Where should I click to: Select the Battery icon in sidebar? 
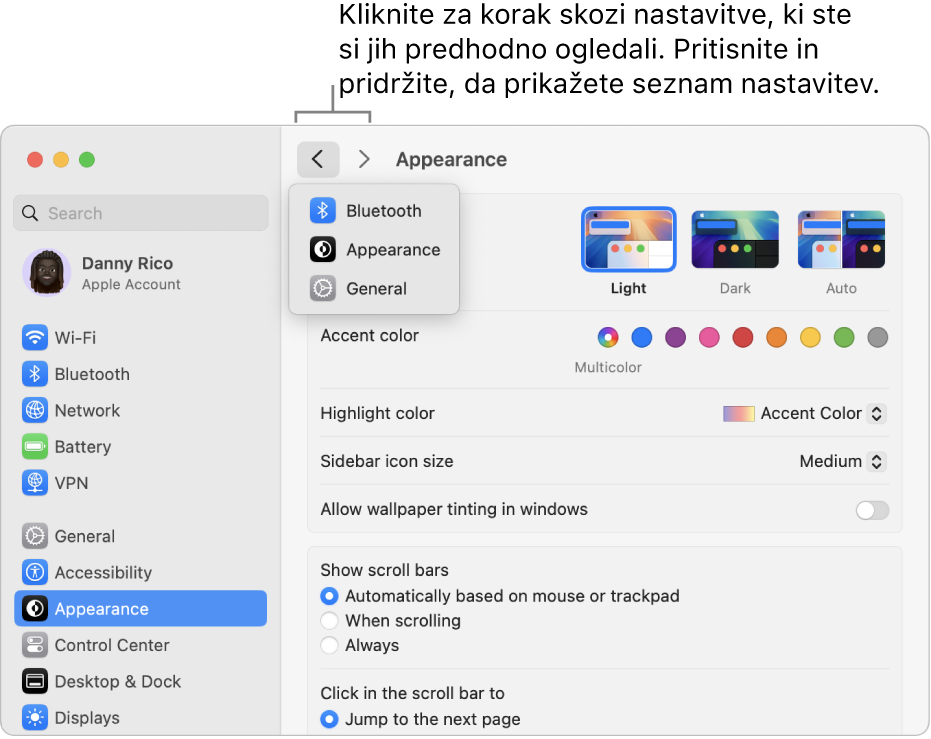(35, 446)
